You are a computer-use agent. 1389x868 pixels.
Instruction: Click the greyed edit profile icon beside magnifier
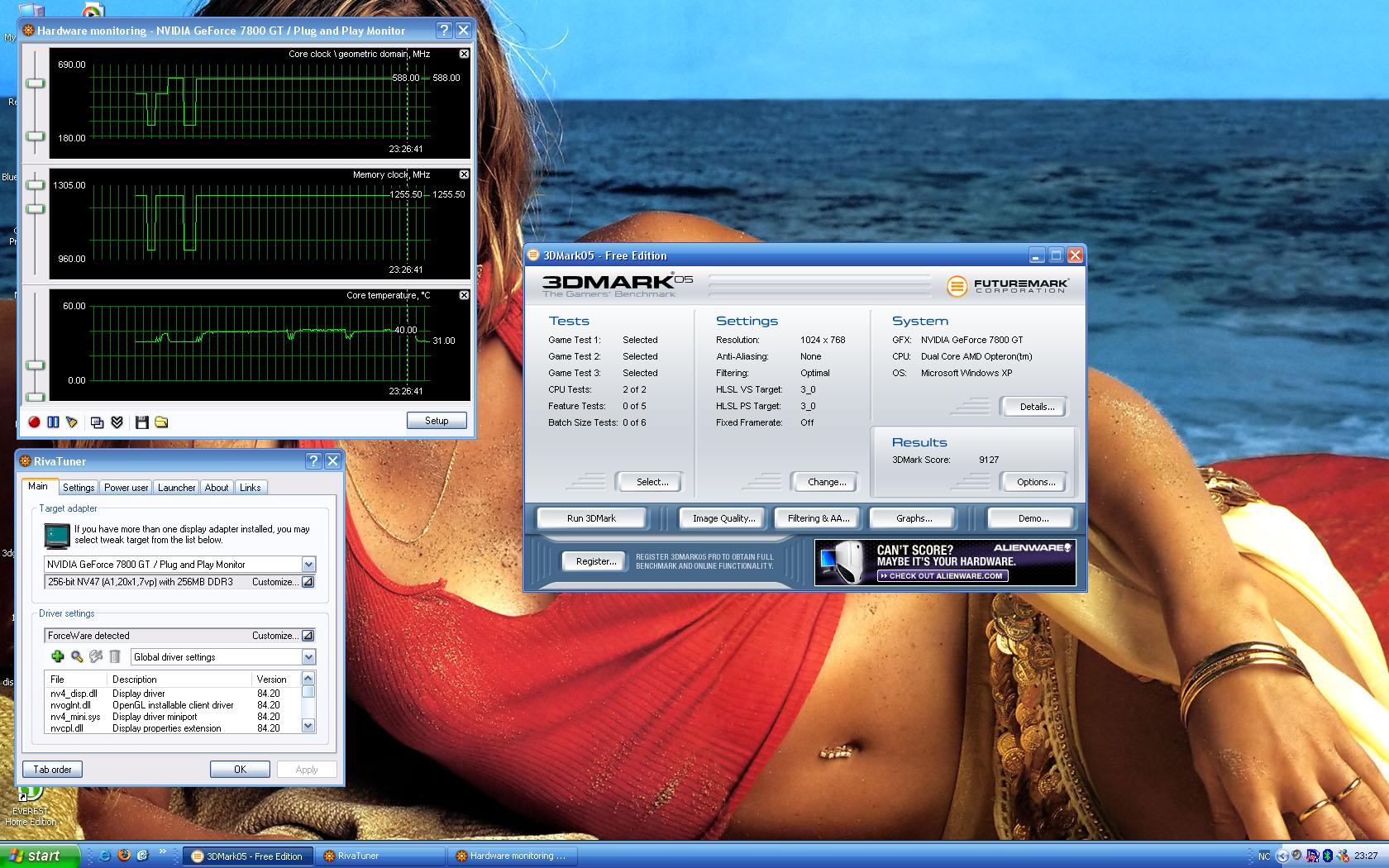tap(96, 656)
